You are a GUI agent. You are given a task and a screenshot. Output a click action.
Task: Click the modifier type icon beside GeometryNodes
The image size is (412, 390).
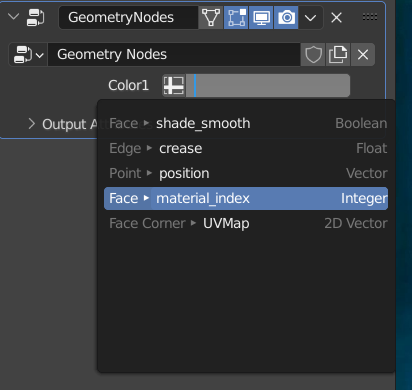point(35,17)
